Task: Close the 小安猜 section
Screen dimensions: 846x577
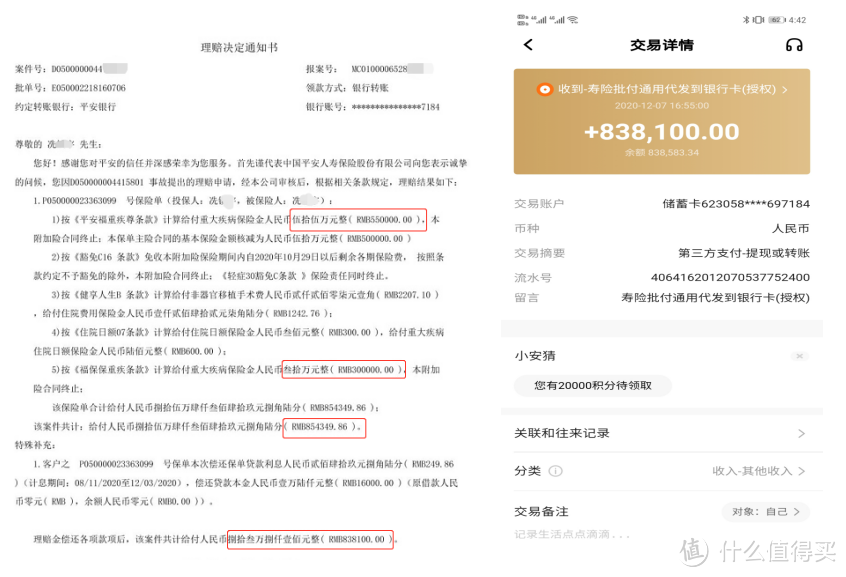Action: [x=800, y=356]
